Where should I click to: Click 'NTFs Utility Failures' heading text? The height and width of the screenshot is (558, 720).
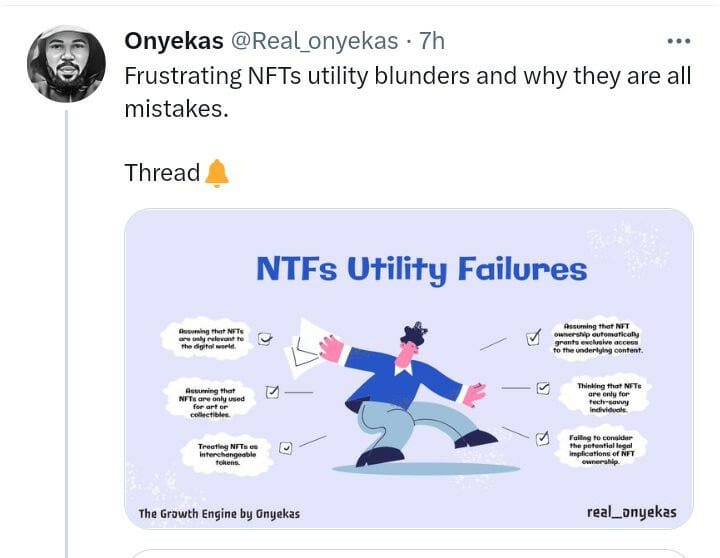pyautogui.click(x=421, y=269)
